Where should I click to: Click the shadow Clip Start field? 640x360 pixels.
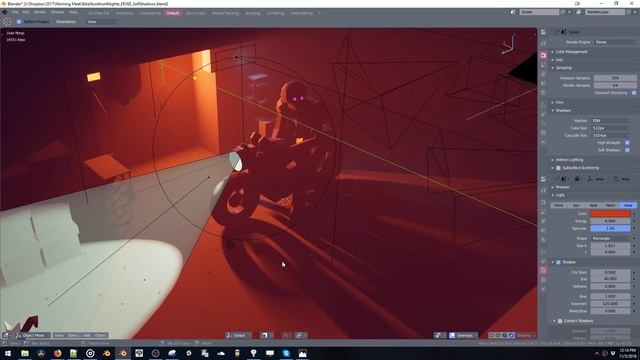tap(611, 272)
